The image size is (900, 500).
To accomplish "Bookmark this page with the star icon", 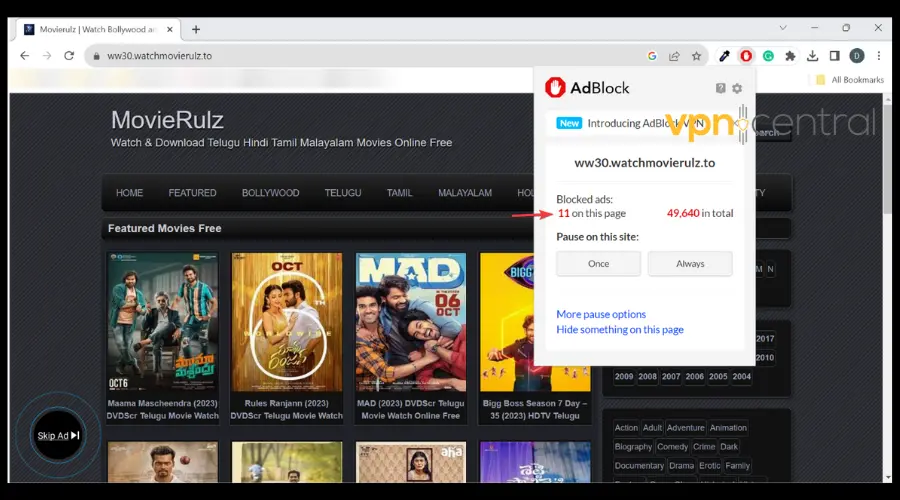I will 696,56.
